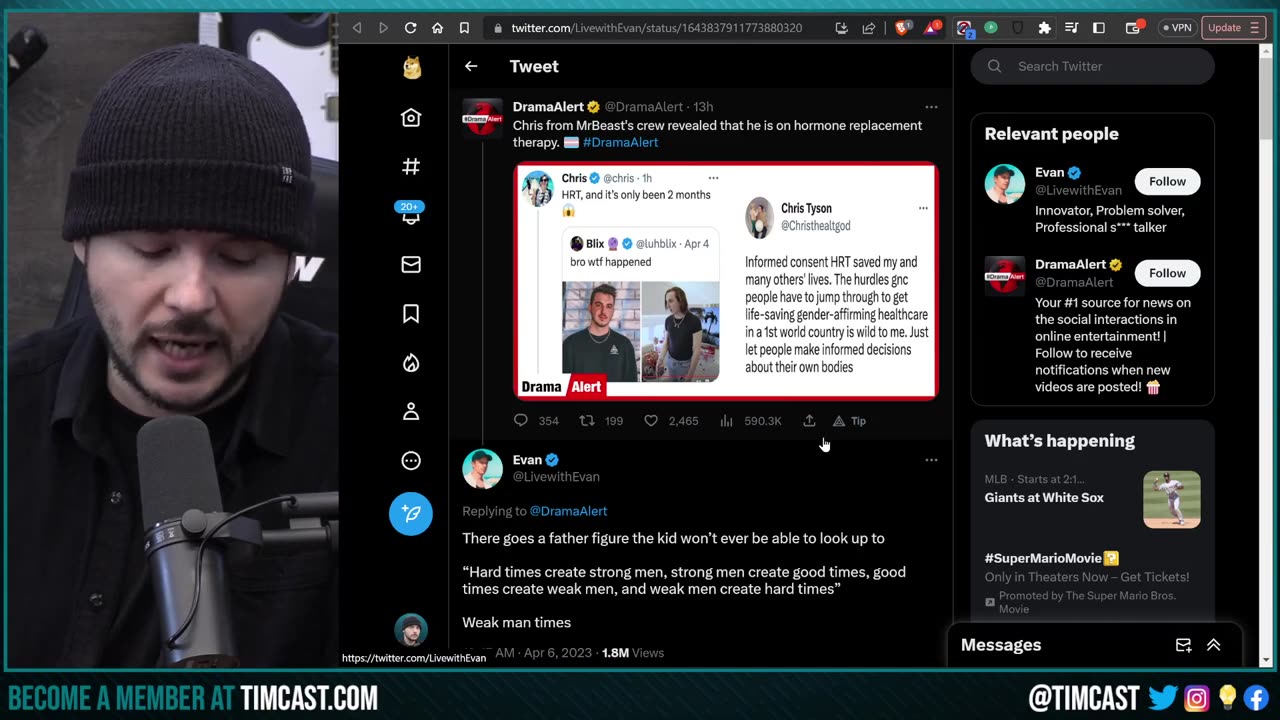Open Notifications bell with 20+ badge
The image size is (1280, 720).
411,214
